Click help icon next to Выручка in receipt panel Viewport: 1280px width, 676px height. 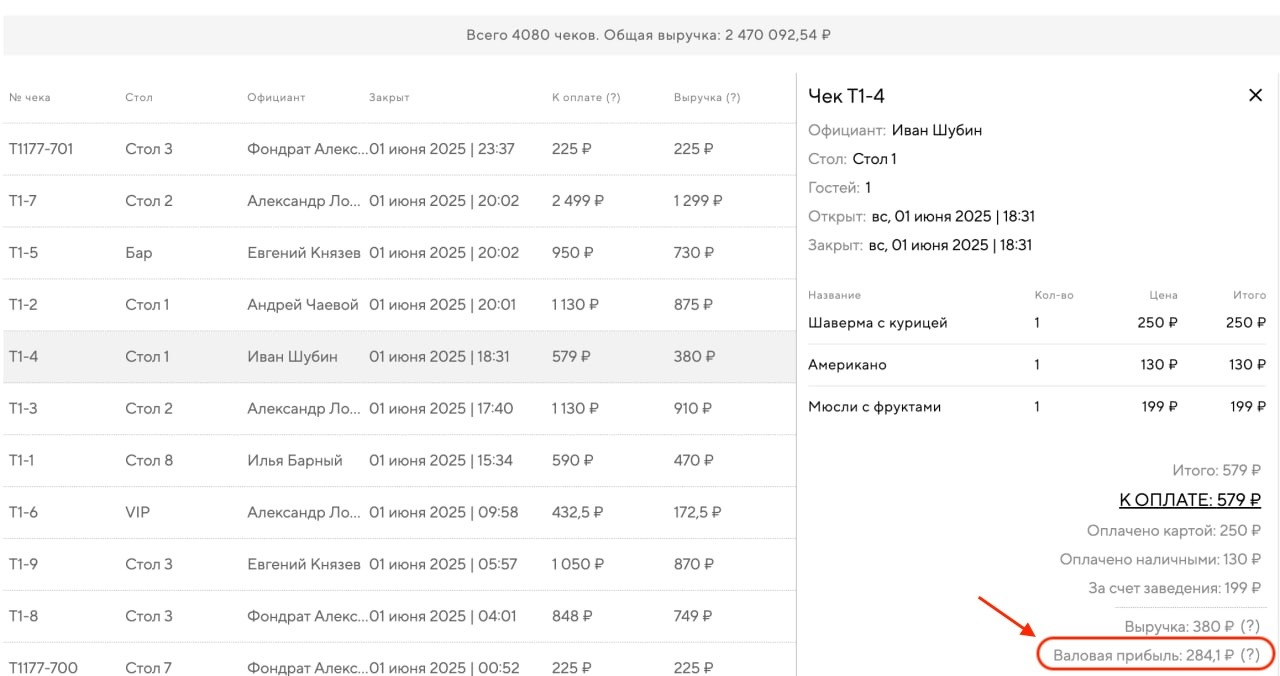click(1249, 626)
